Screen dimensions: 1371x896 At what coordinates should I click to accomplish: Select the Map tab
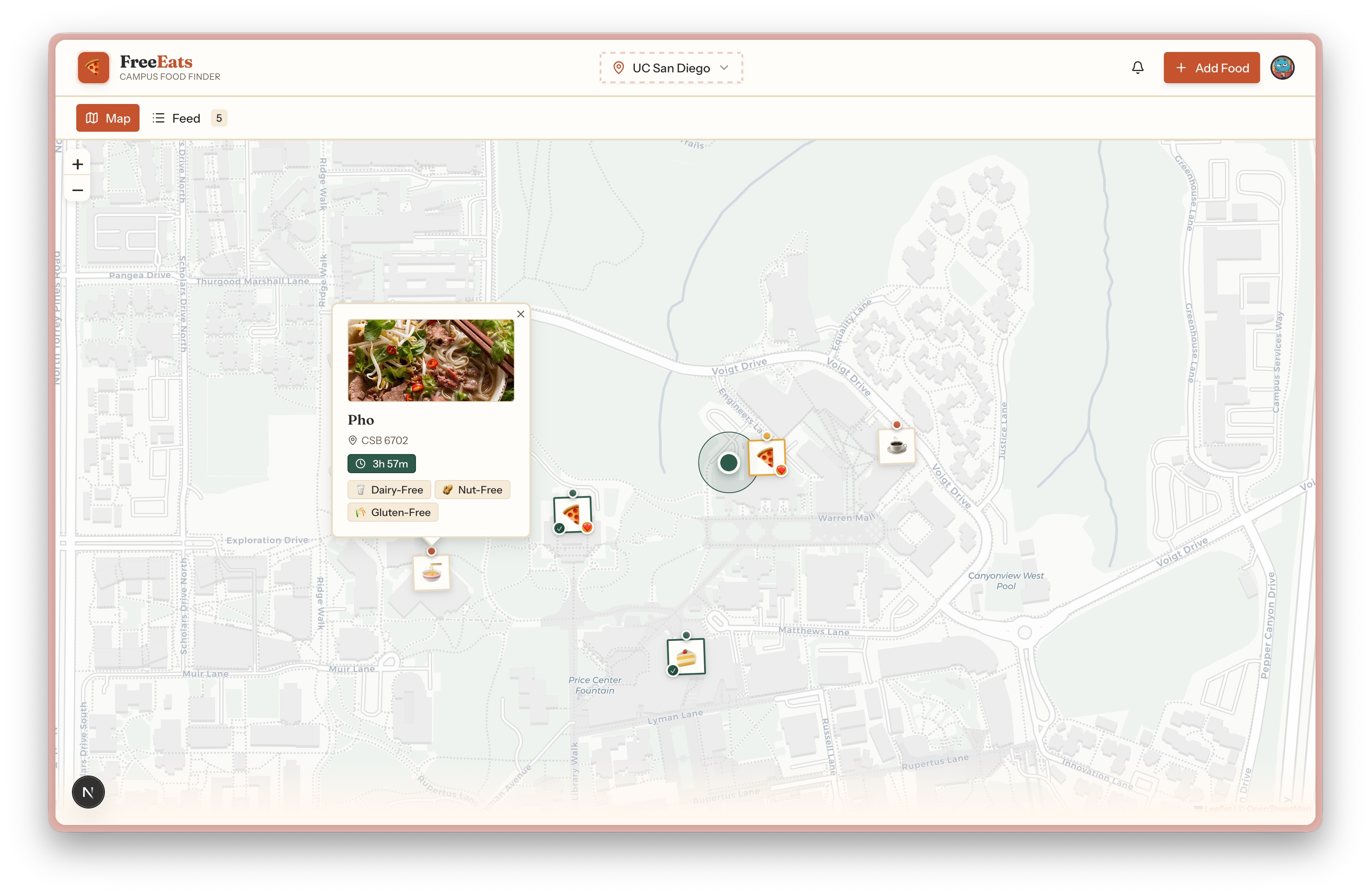pos(108,118)
